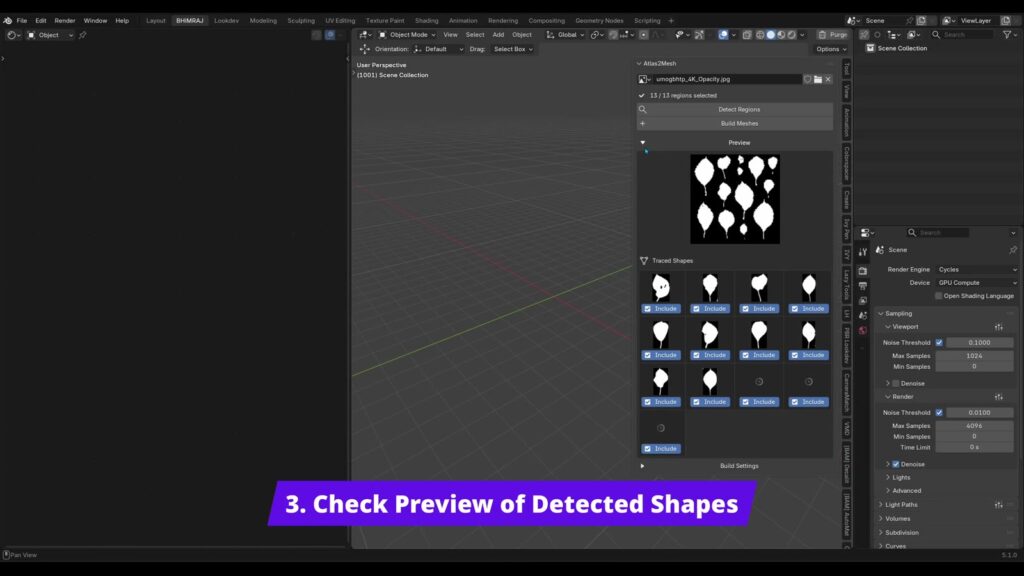Screen dimensions: 1024x576
Task: Adjust the Viewport Max Samples field 1024
Action: pyautogui.click(x=974, y=356)
